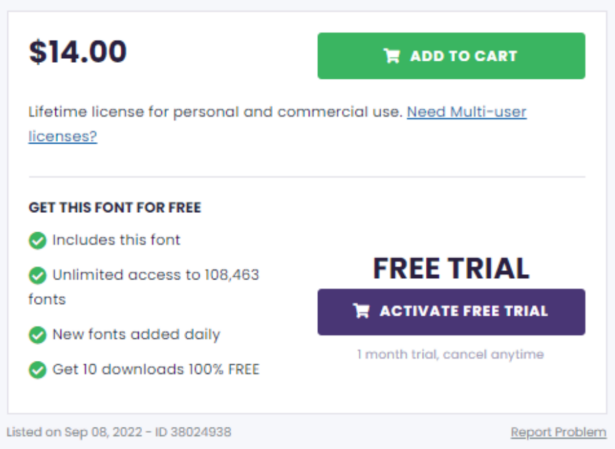615x449 pixels.
Task: Click the Lifetime license description text
Action: pyautogui.click(x=216, y=112)
